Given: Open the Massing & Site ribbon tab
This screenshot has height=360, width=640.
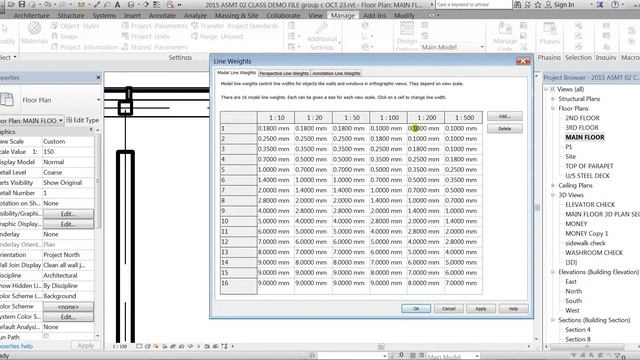Looking at the screenshot, I should click(236, 16).
